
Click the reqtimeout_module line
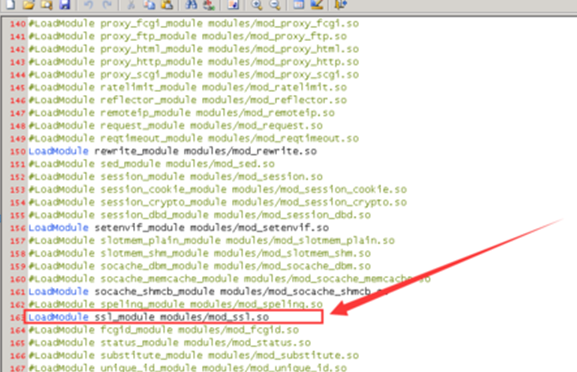pyautogui.click(x=194, y=138)
